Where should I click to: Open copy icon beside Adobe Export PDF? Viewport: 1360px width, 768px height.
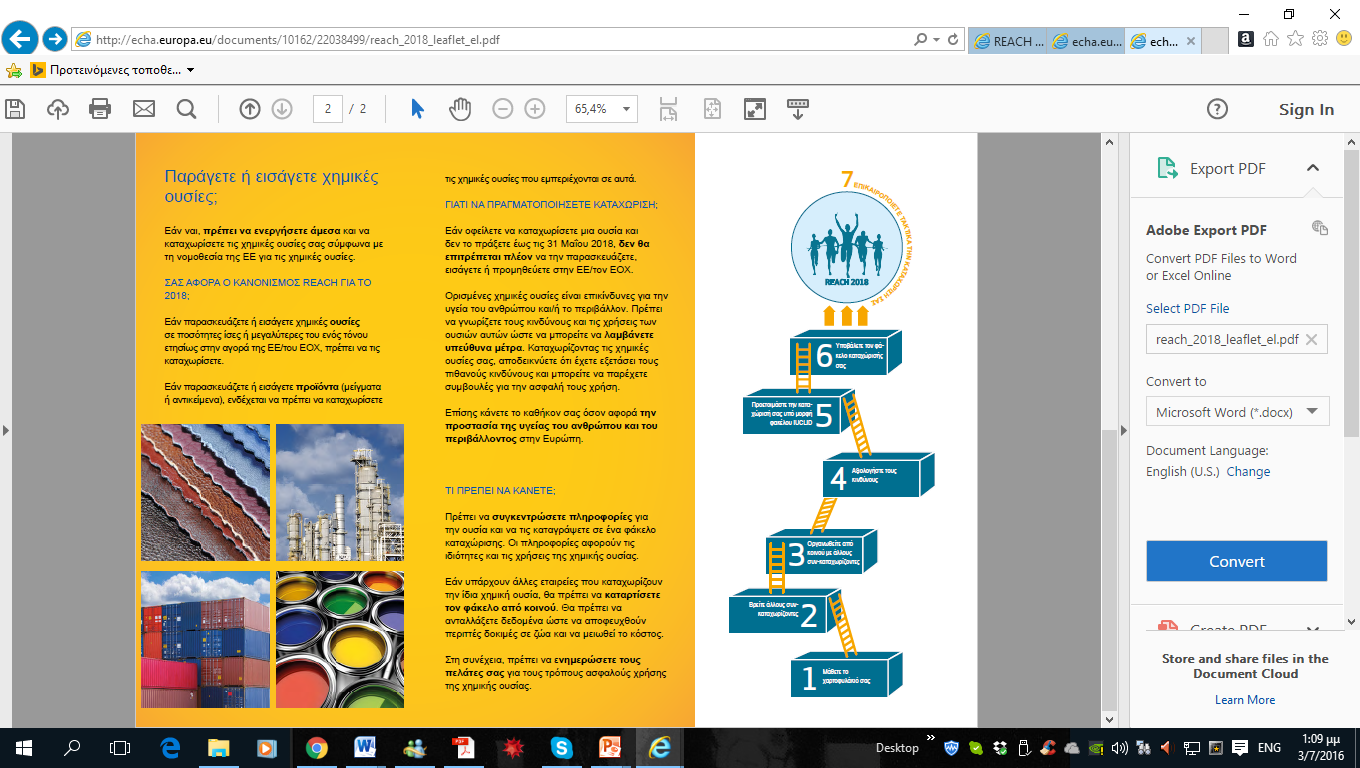tap(1320, 229)
